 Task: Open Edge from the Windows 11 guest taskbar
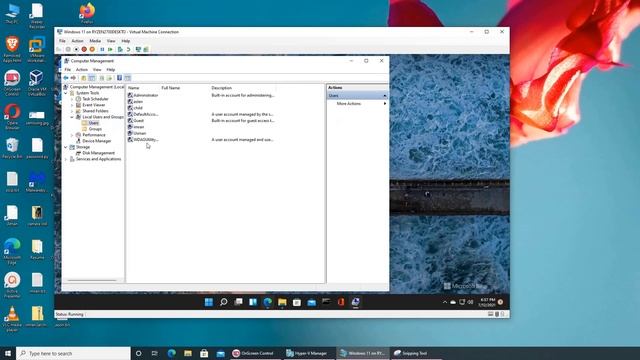point(268,302)
